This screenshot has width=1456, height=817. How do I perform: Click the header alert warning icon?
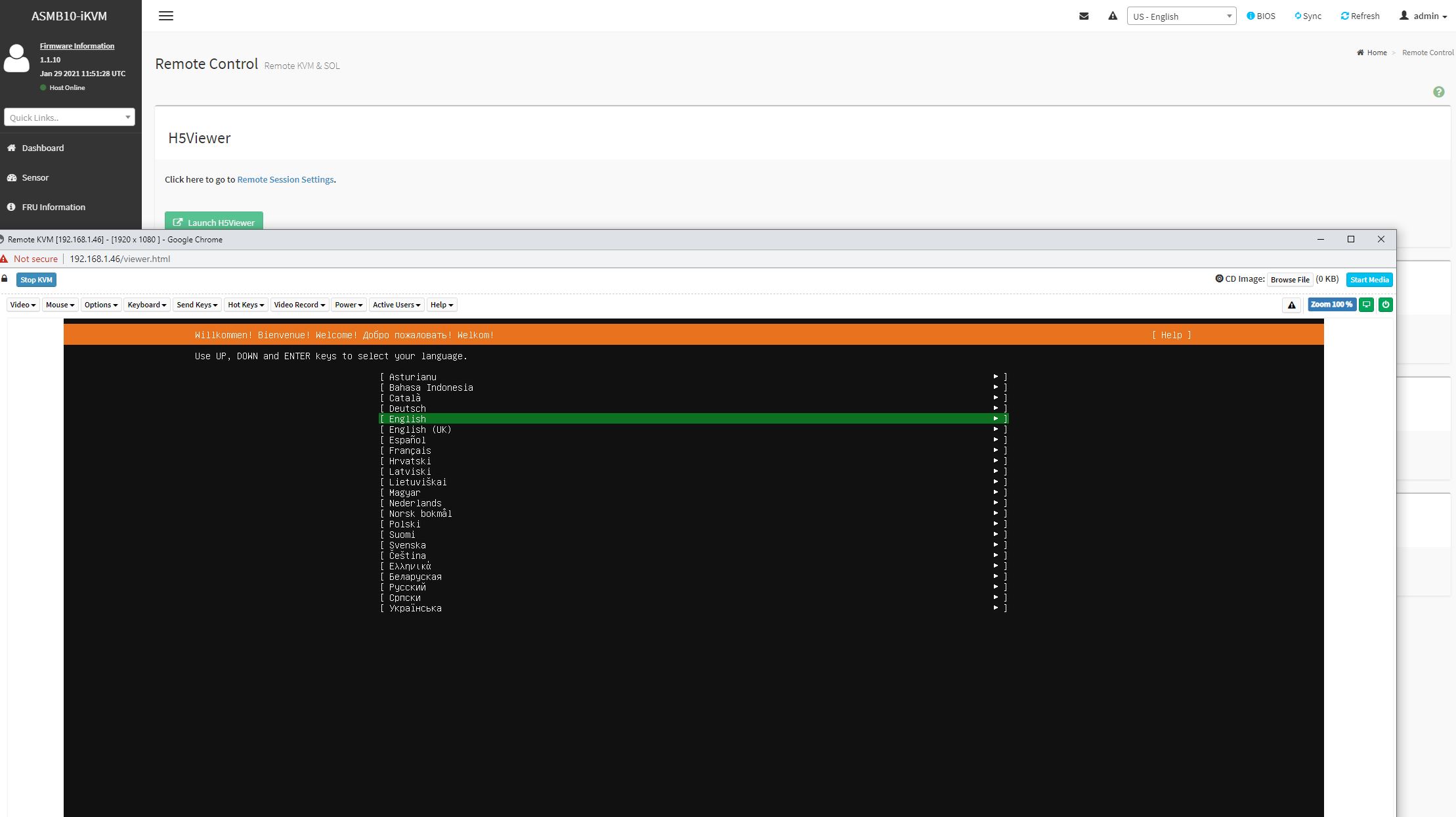pyautogui.click(x=1112, y=16)
